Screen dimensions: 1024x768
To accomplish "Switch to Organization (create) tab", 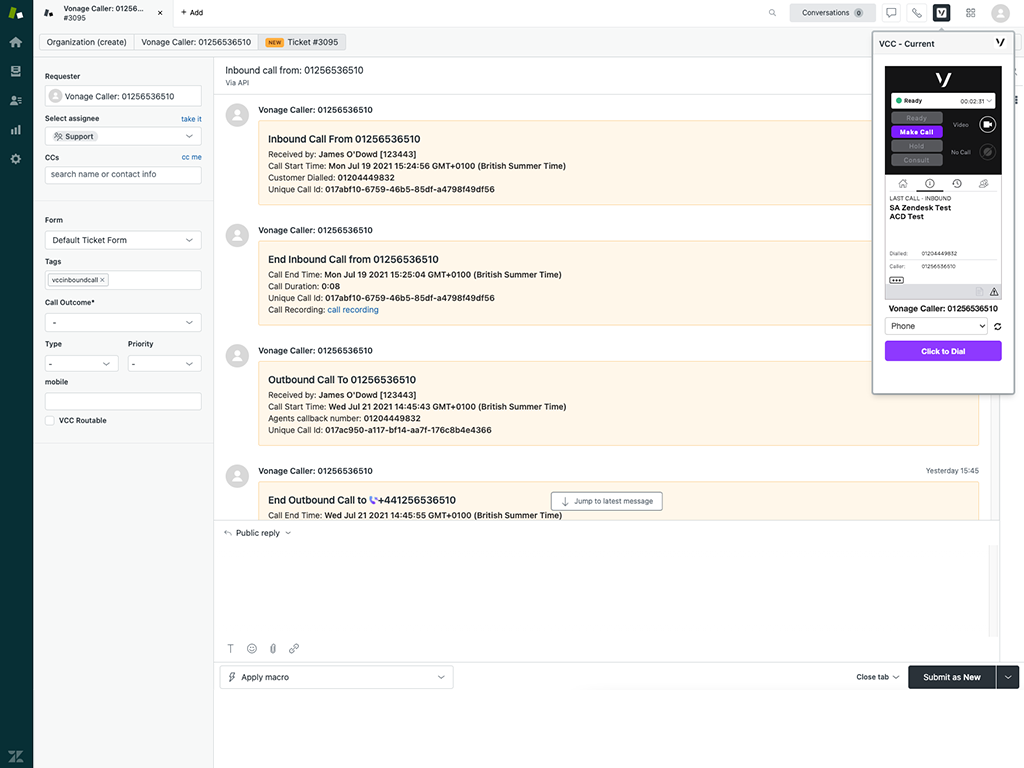I will pos(86,42).
